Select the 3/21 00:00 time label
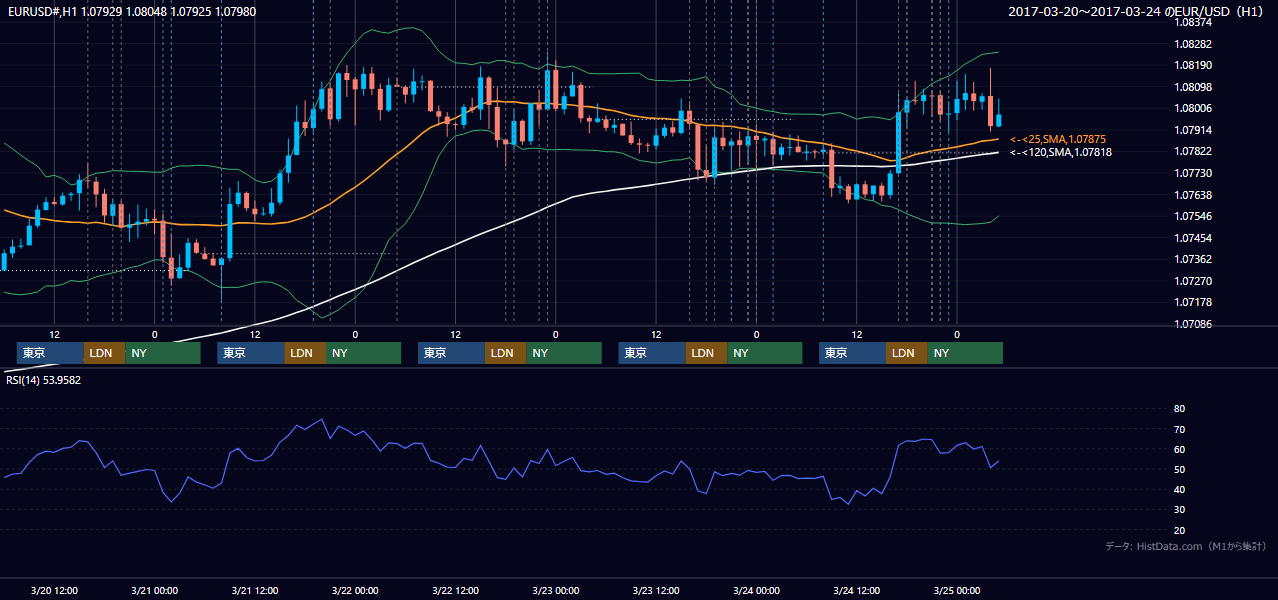1278x600 pixels. coord(155,590)
